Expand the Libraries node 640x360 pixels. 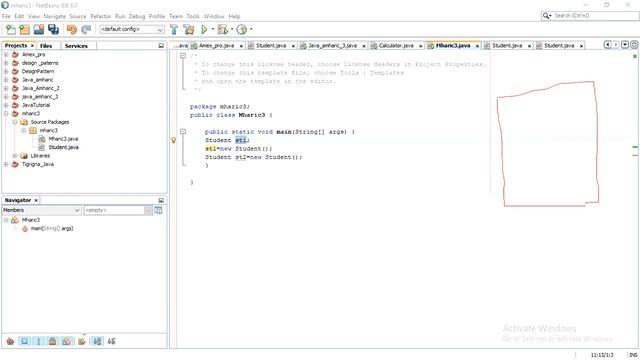click(x=15, y=156)
